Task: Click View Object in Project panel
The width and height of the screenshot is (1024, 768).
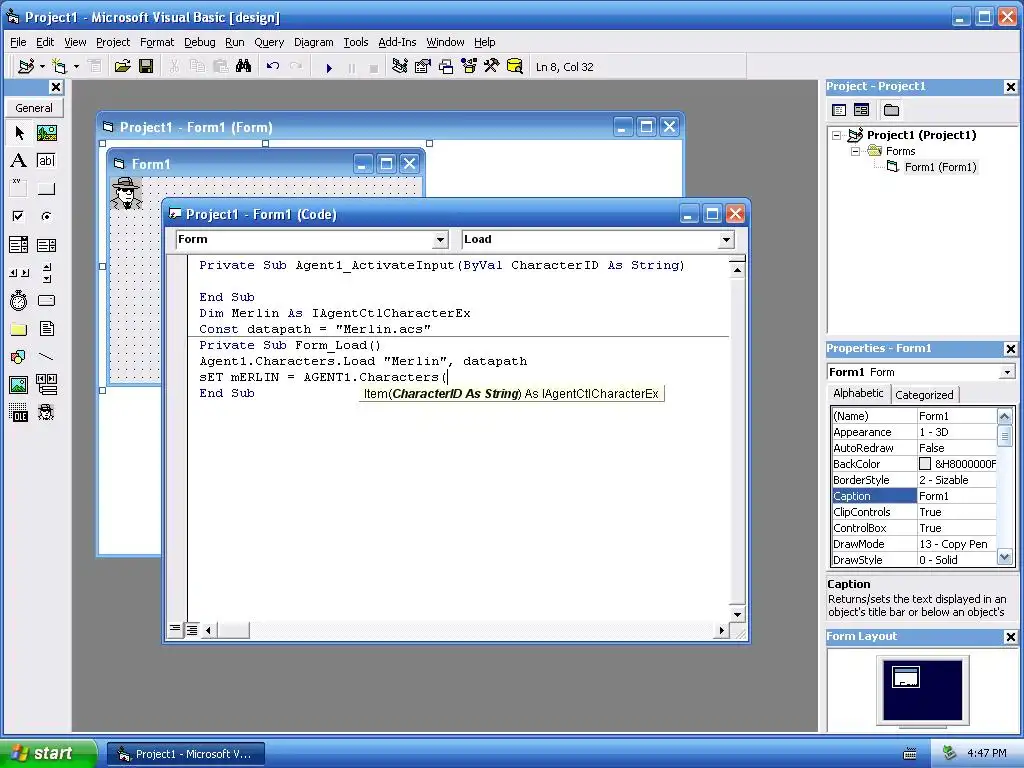Action: point(861,110)
